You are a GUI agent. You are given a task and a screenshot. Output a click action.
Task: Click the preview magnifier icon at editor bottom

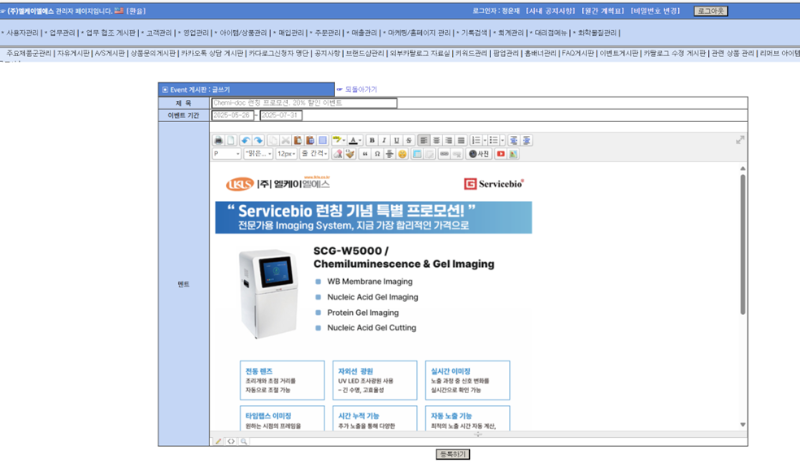pyautogui.click(x=244, y=441)
